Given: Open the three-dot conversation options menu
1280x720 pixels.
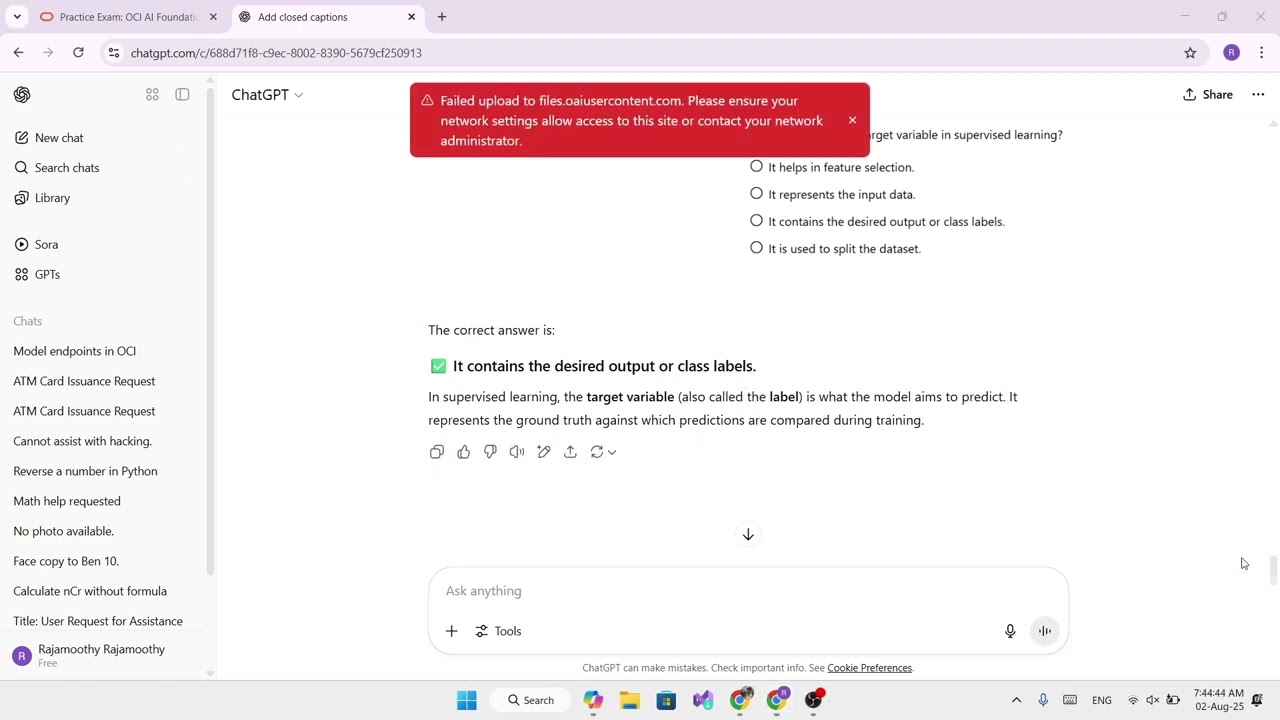Looking at the screenshot, I should point(1258,95).
